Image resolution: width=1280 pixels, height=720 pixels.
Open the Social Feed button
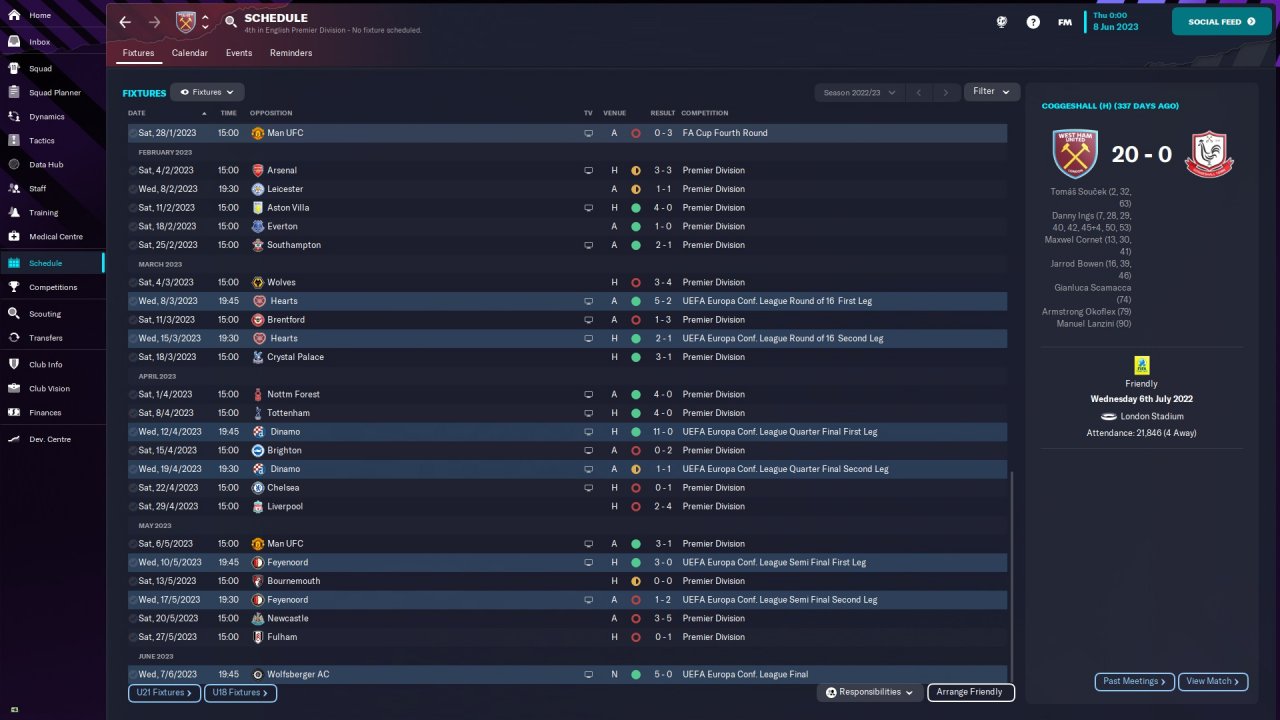tap(1221, 22)
